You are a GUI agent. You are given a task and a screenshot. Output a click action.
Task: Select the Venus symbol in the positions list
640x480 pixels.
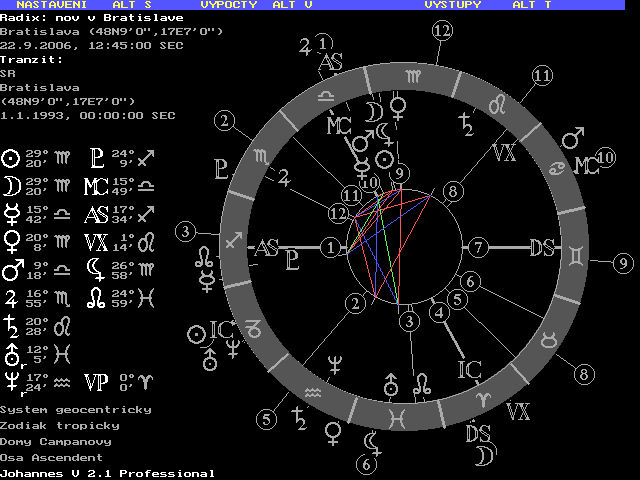pos(10,240)
